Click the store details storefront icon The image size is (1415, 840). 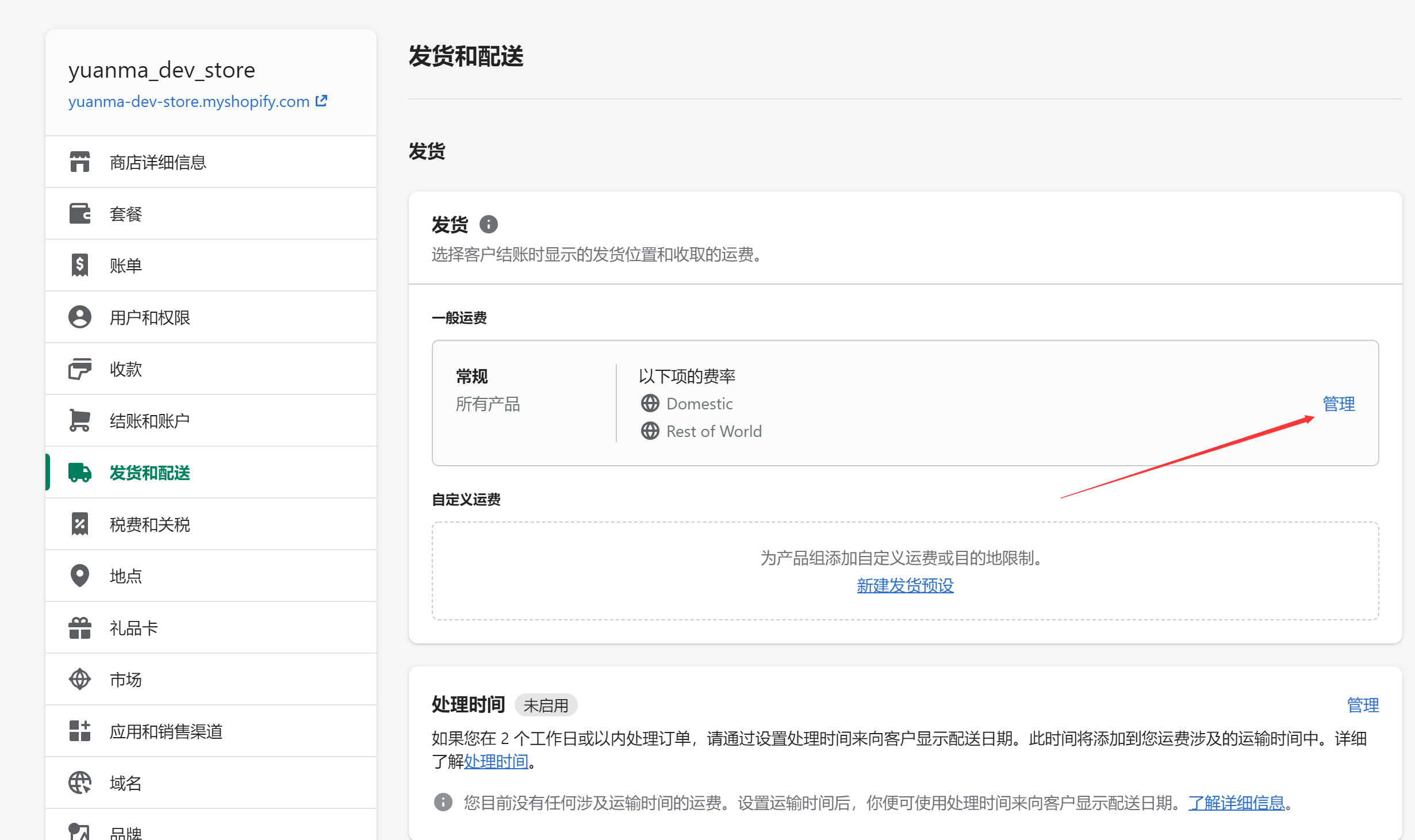80,162
